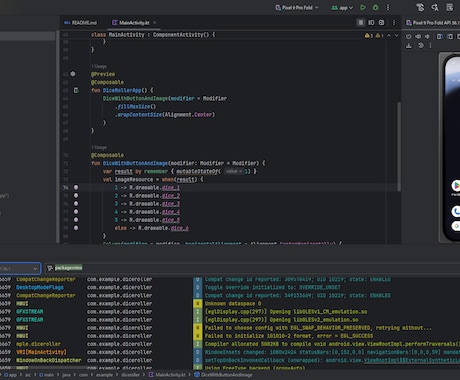Click the emulator volume up icon

pos(418,36)
